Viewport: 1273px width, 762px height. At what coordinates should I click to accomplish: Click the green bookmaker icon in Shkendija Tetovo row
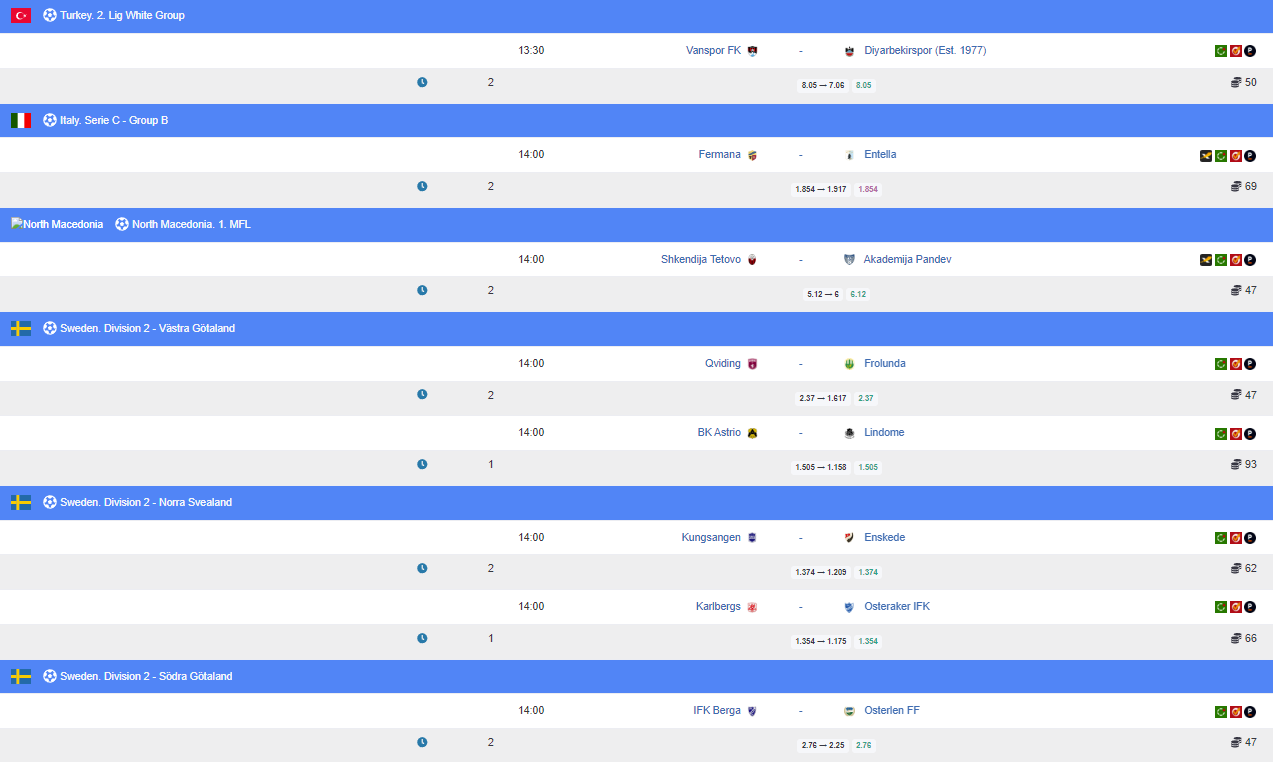(x=1220, y=260)
